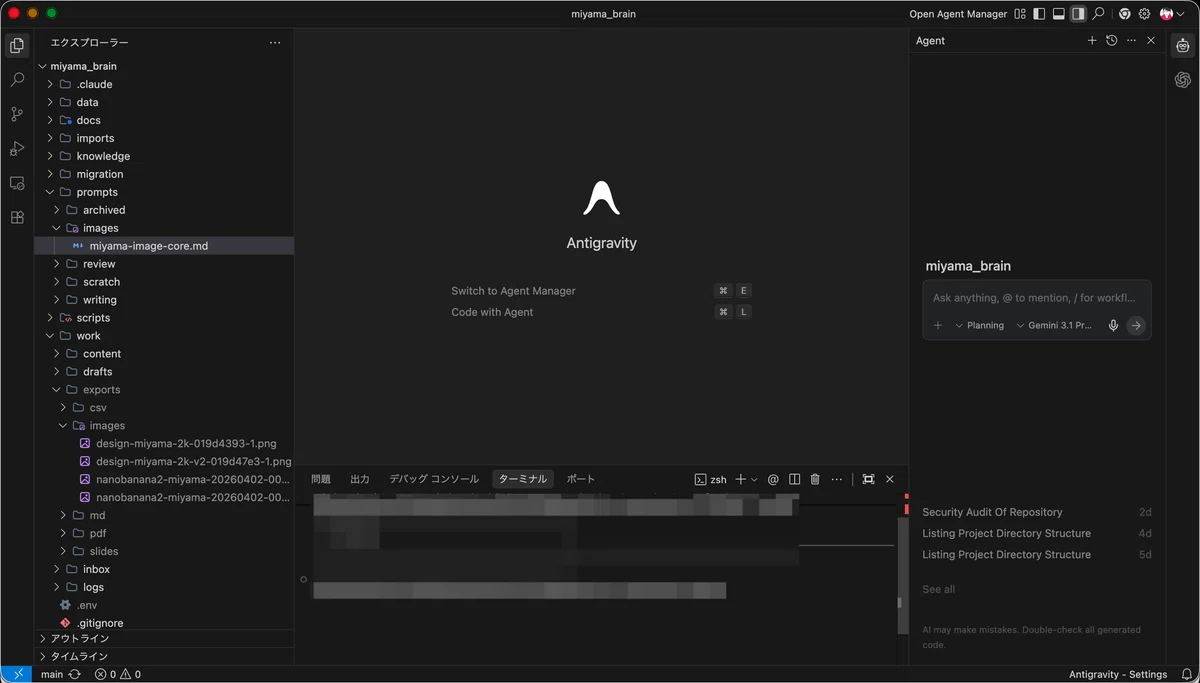The height and width of the screenshot is (683, 1200).
Task: Synchronize changes with the status bar sync icon
Action: (75, 675)
